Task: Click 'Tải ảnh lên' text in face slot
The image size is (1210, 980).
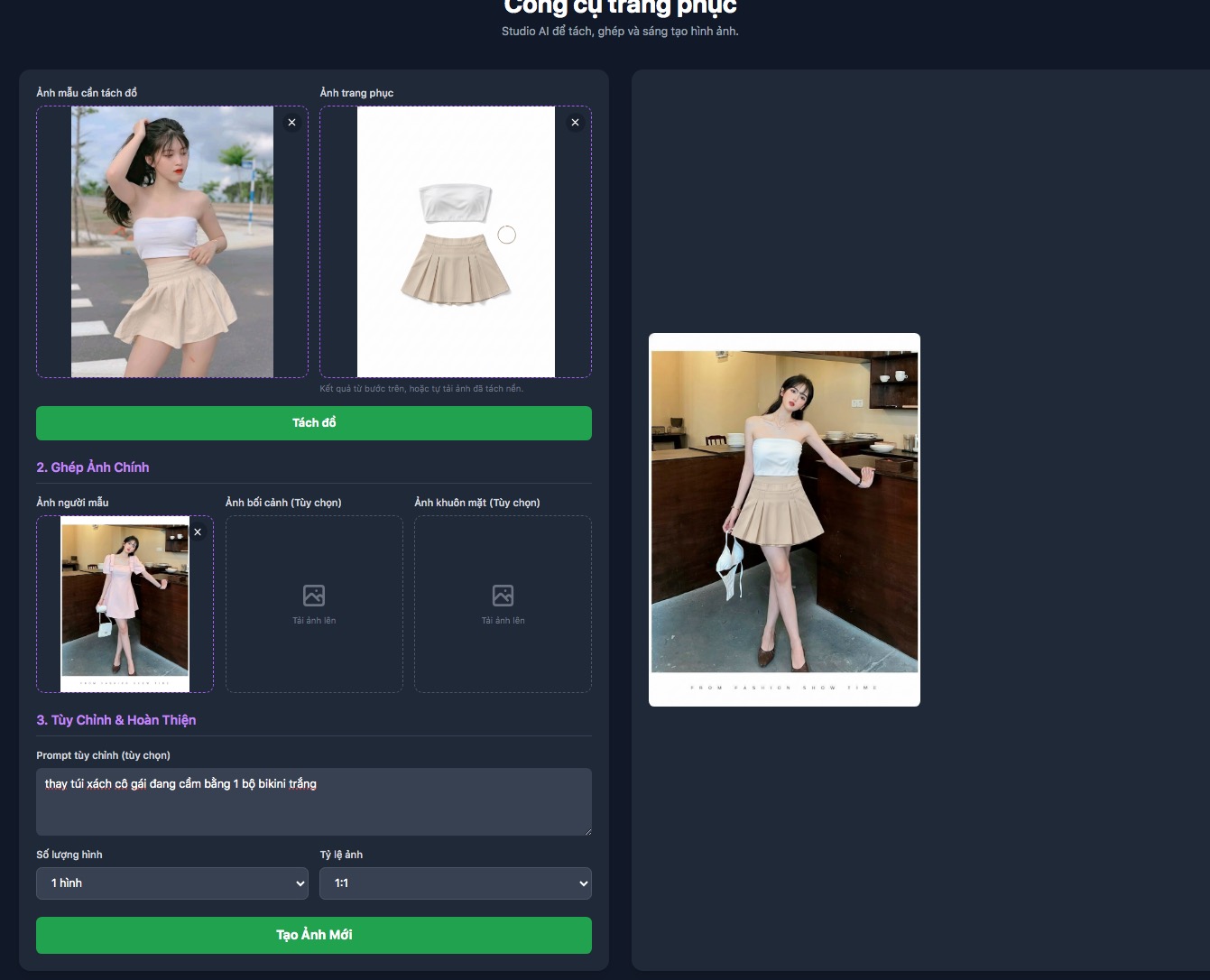Action: (503, 621)
